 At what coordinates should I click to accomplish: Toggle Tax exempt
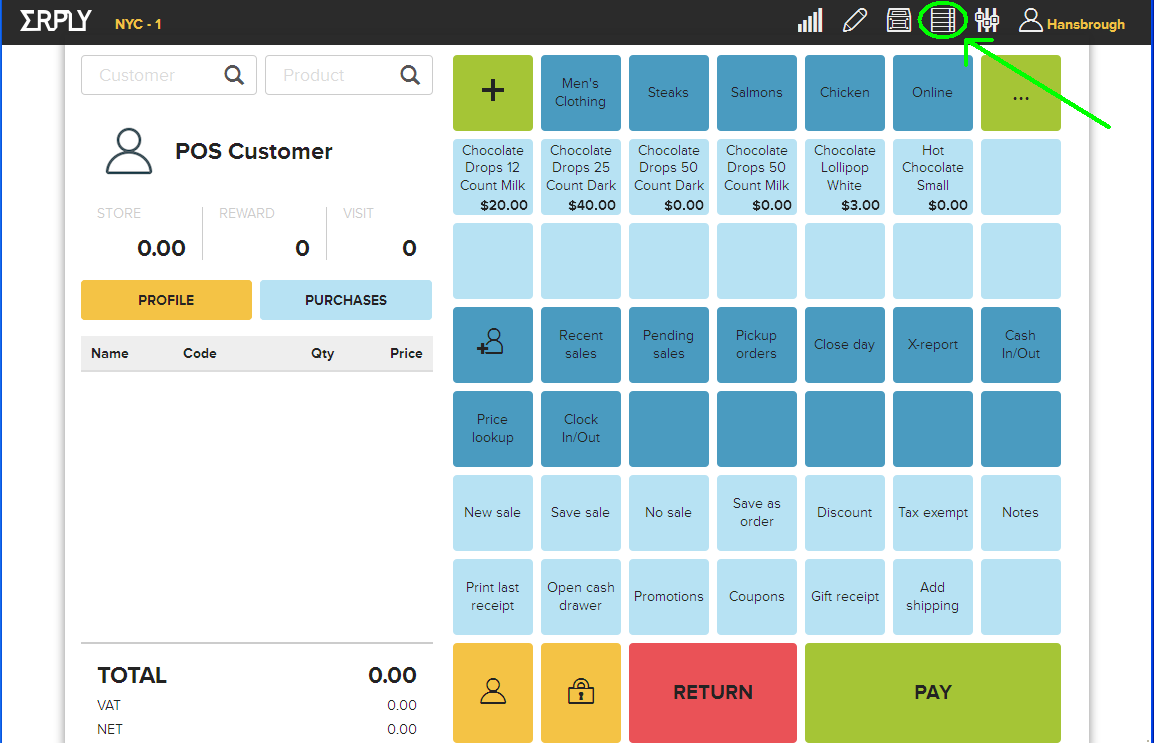(x=932, y=513)
